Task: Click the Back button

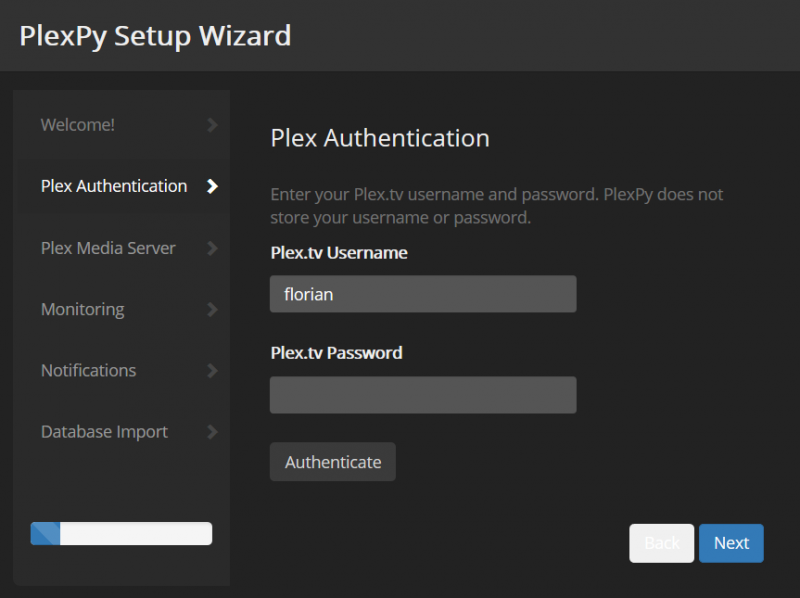Action: click(x=661, y=543)
